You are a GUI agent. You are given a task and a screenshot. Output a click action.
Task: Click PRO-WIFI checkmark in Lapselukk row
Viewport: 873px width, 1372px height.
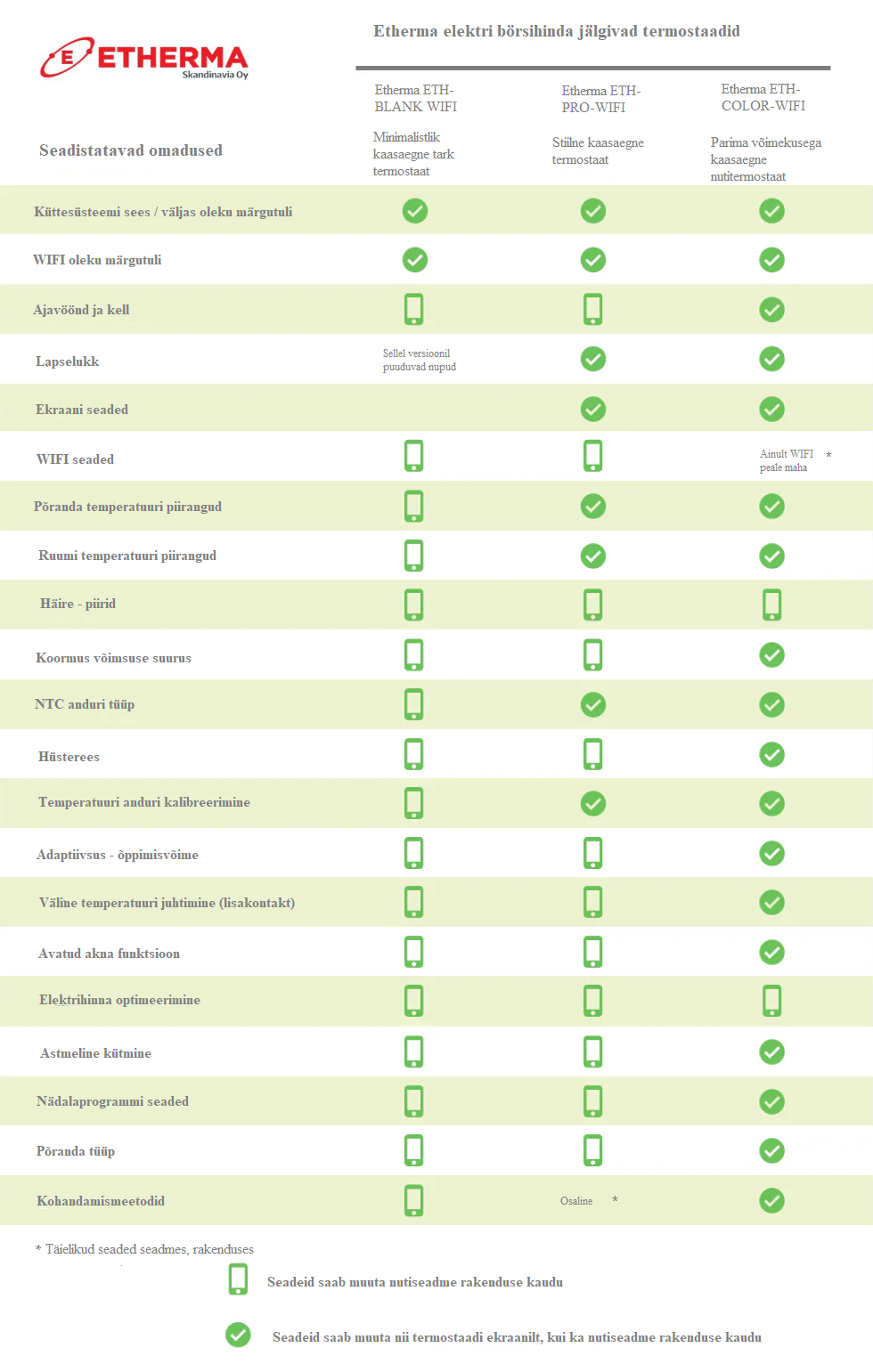[593, 359]
